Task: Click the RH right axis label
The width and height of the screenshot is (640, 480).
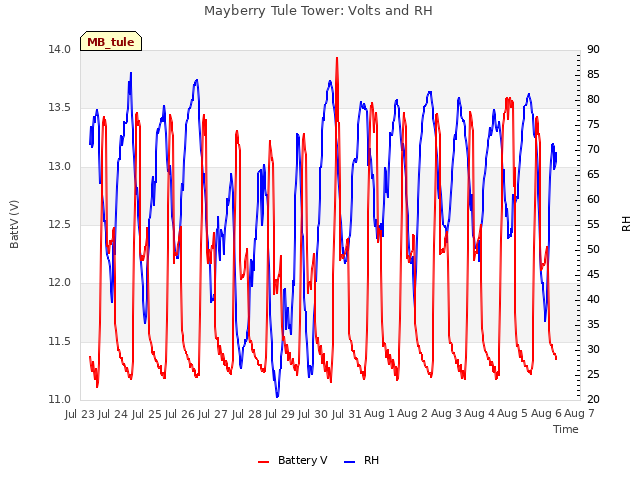Action: tap(626, 224)
